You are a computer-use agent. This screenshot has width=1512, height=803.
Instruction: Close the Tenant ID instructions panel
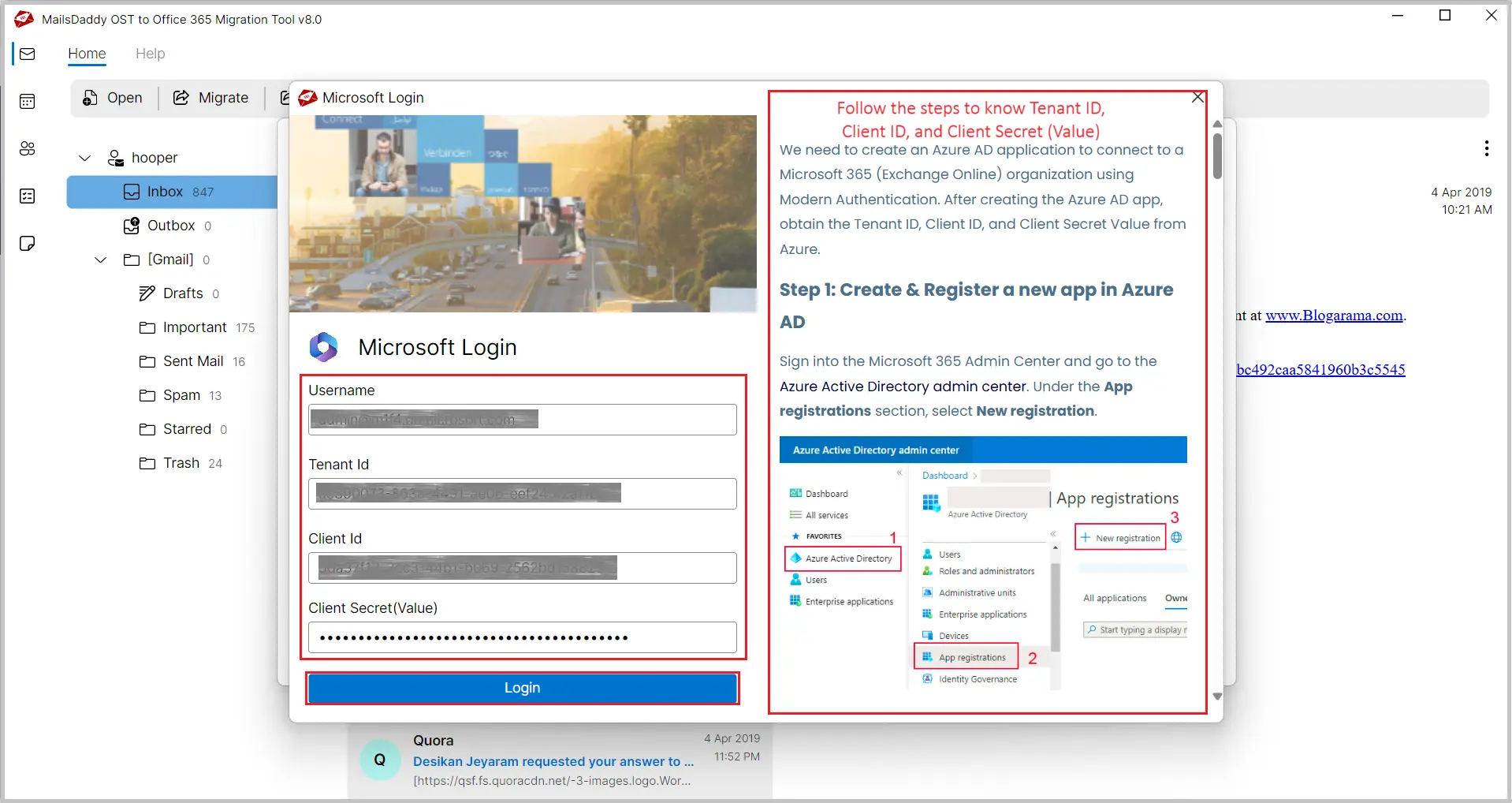1197,97
